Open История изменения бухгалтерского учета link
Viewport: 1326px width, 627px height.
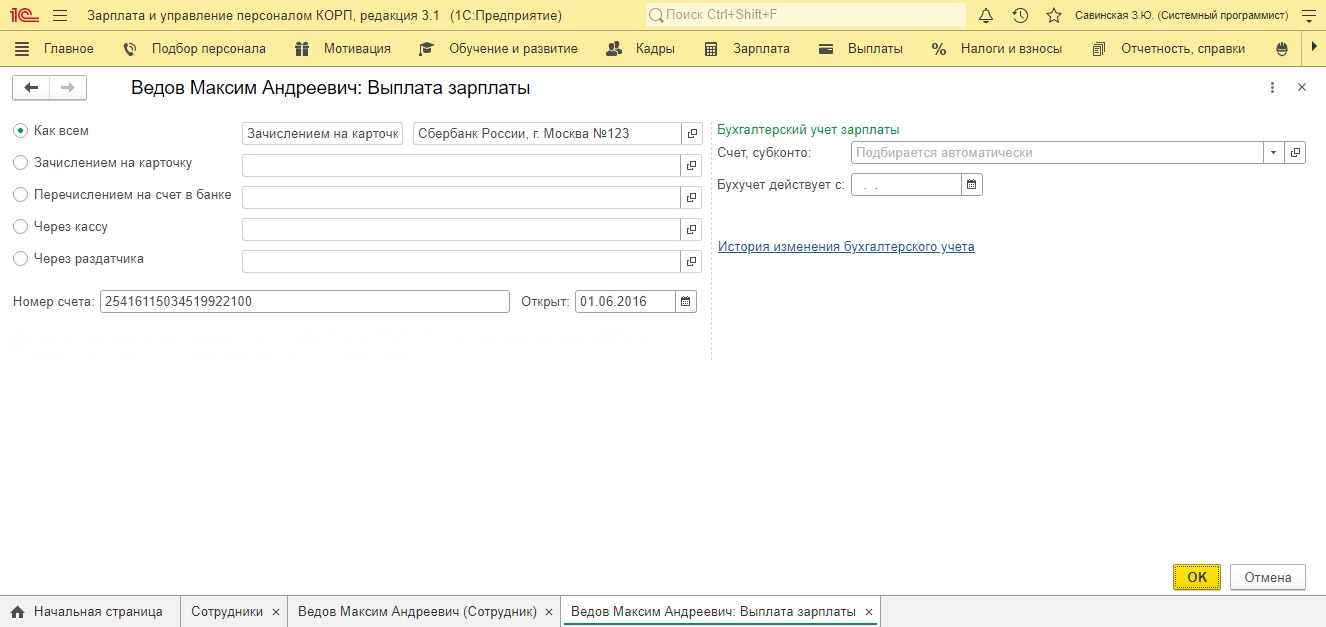coord(846,246)
